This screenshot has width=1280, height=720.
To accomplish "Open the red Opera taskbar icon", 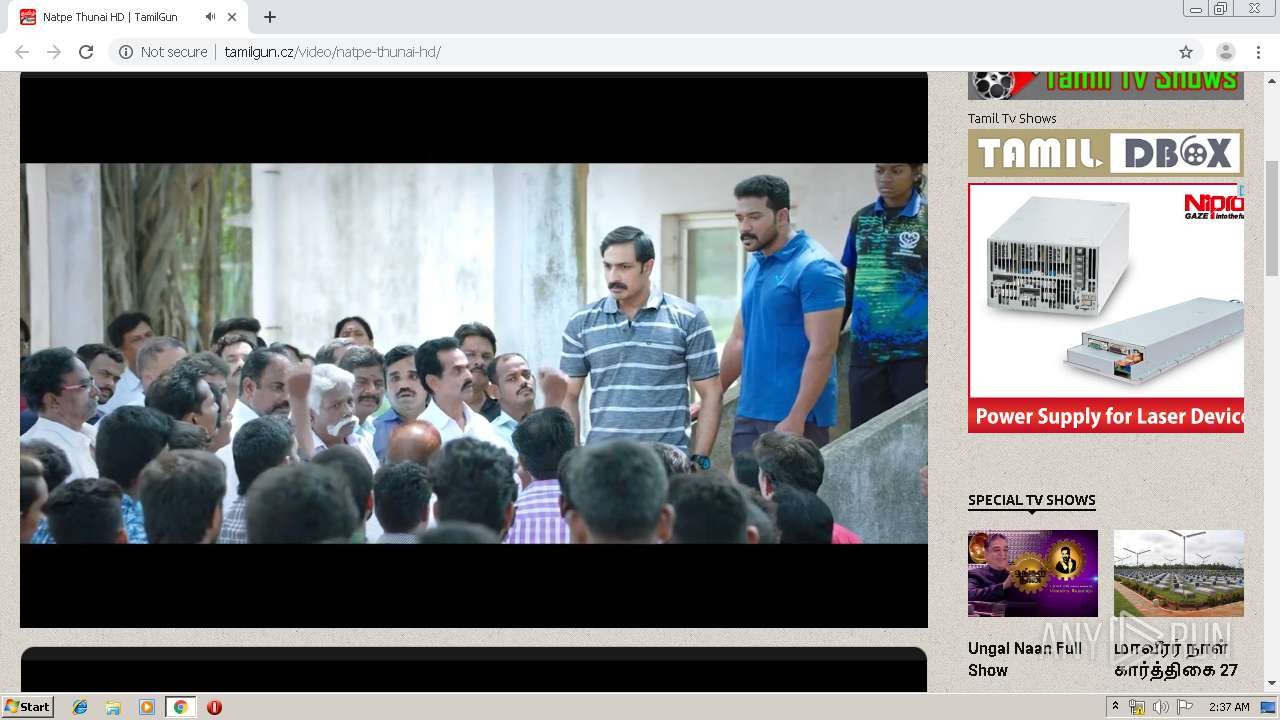I will coord(214,707).
